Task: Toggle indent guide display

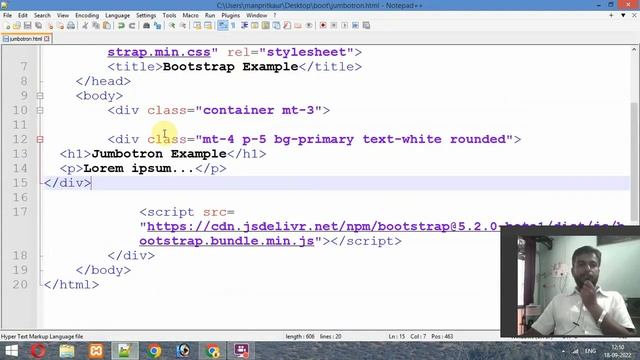Action: tap(244, 25)
